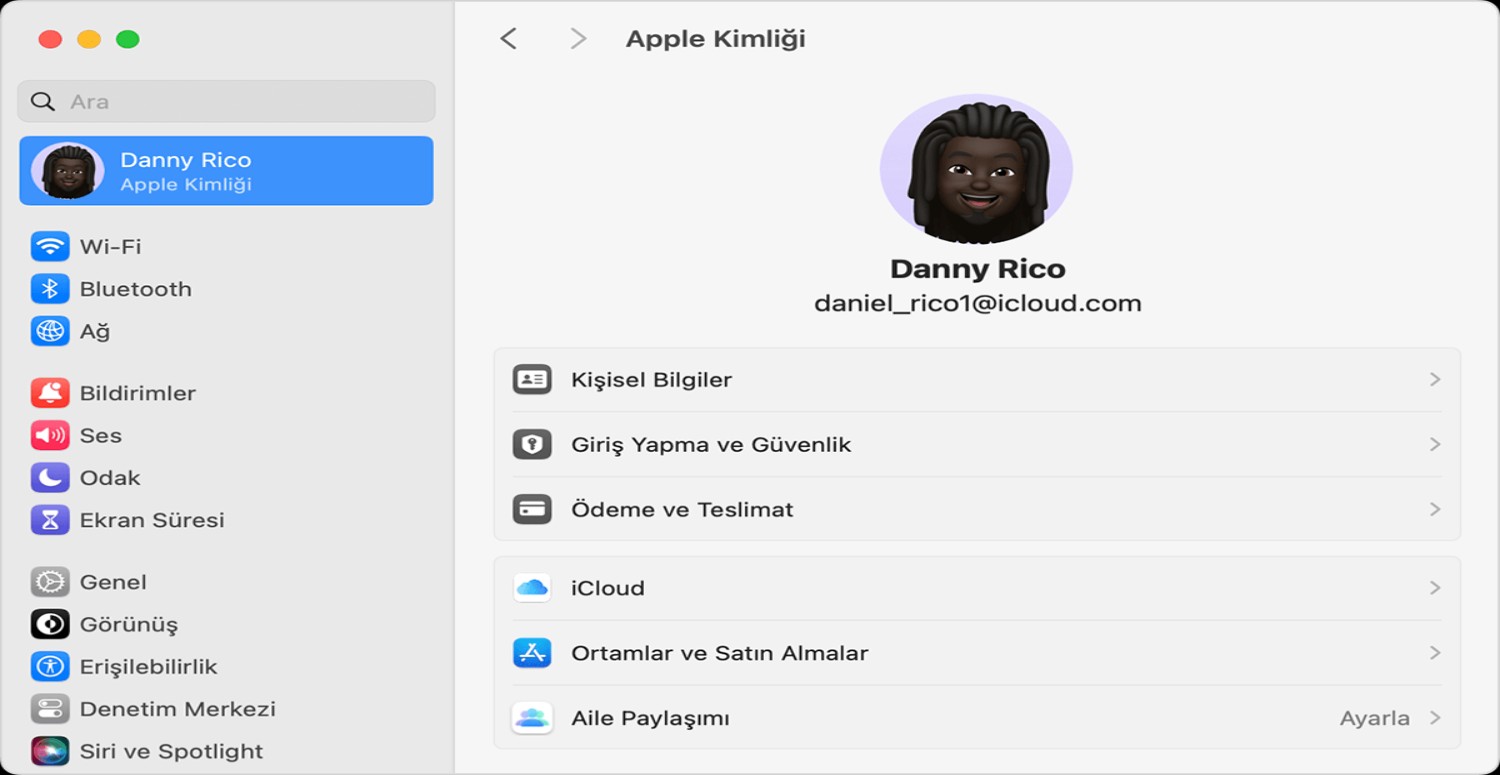Viewport: 1500px width, 775px height.
Task: Select the Ağ globe icon
Action: tap(50, 331)
